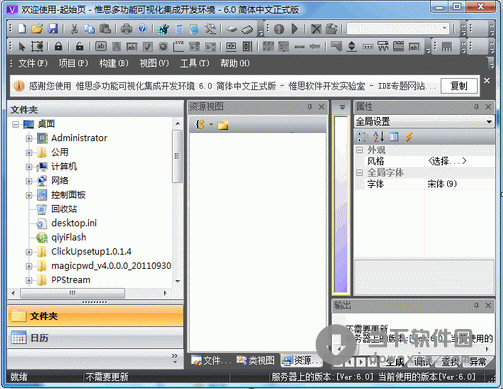The height and width of the screenshot is (389, 503).
Task: Pick the group box 'xyz' control tool
Action: (x=179, y=46)
